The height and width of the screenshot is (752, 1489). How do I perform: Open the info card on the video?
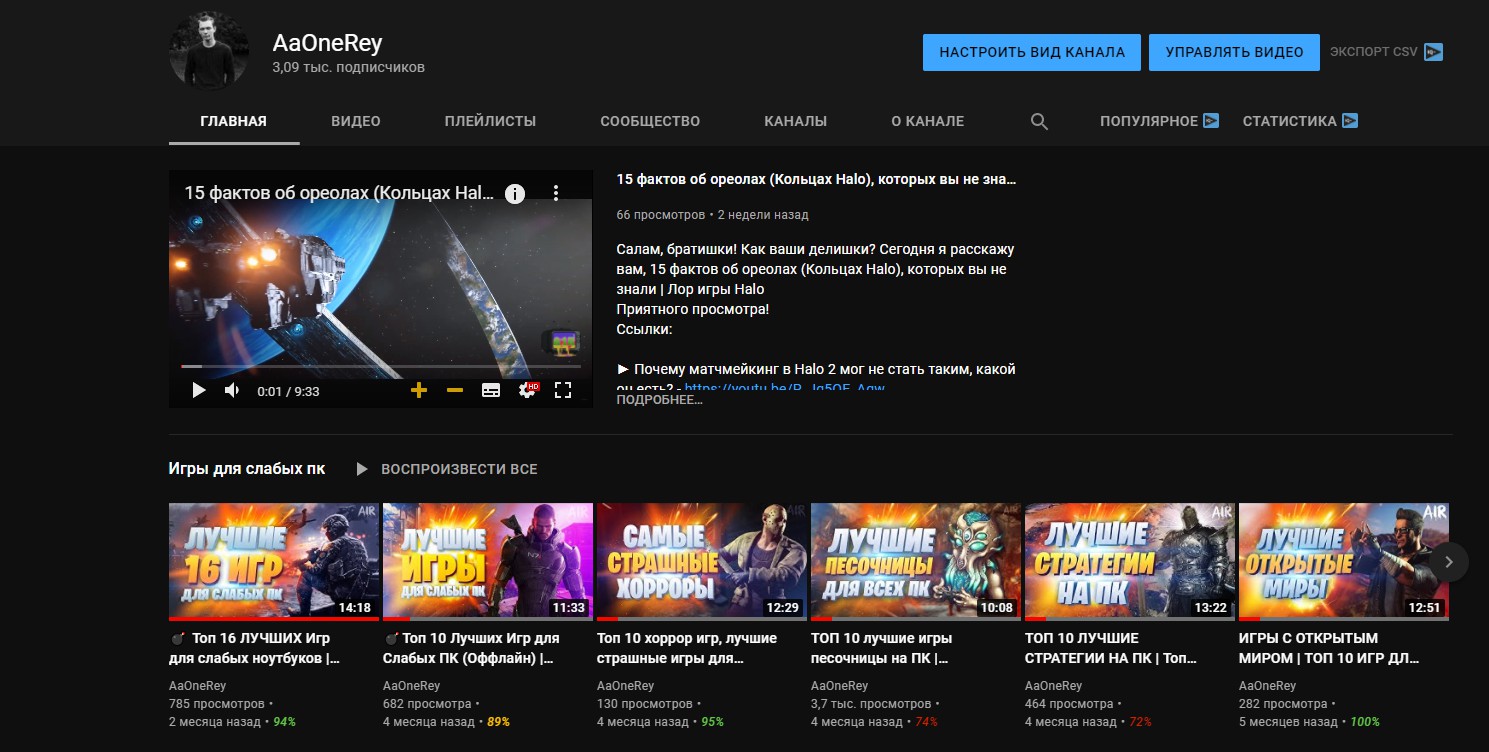click(515, 194)
